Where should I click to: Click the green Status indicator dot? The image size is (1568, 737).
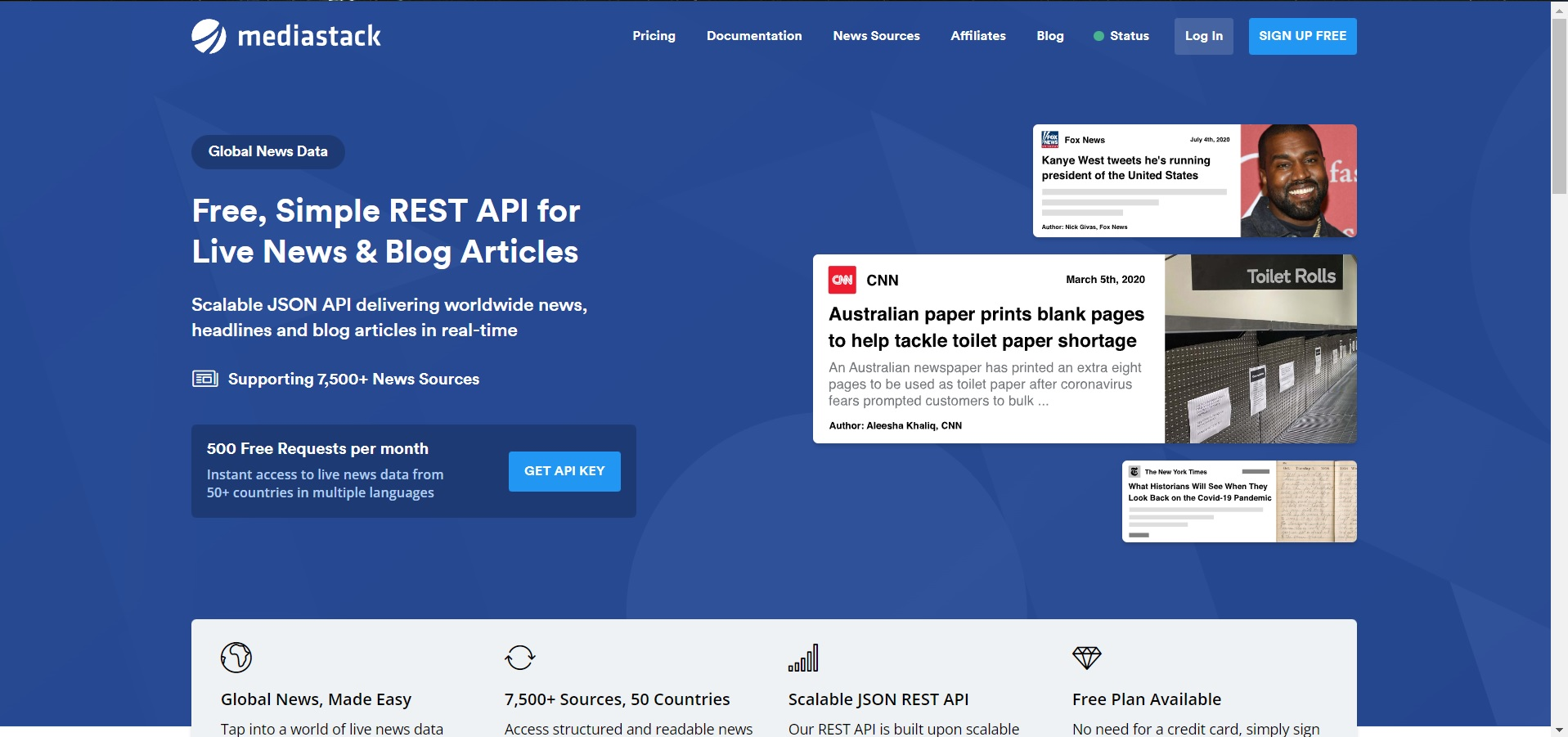[1098, 36]
